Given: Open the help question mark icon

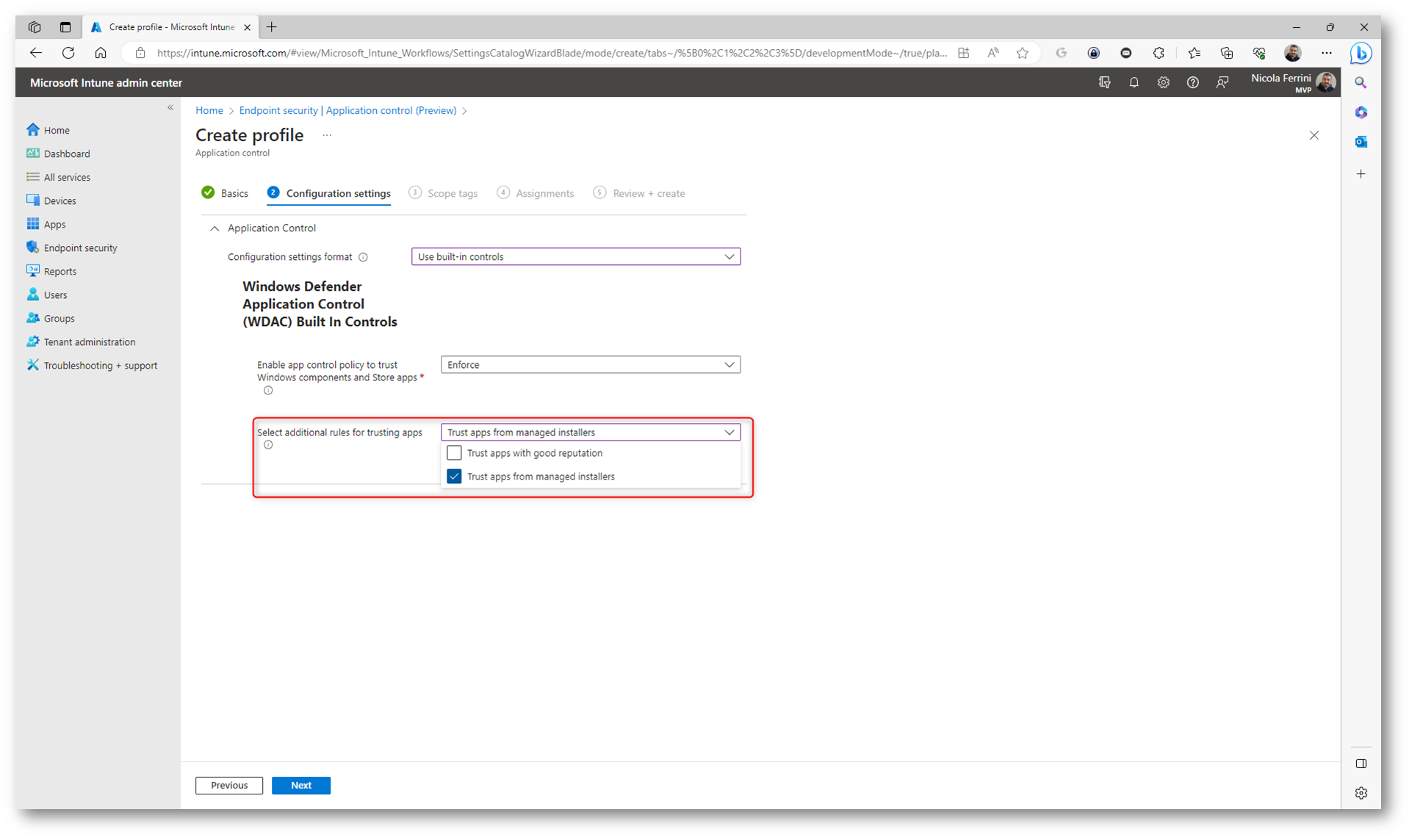Looking at the screenshot, I should (x=1192, y=82).
